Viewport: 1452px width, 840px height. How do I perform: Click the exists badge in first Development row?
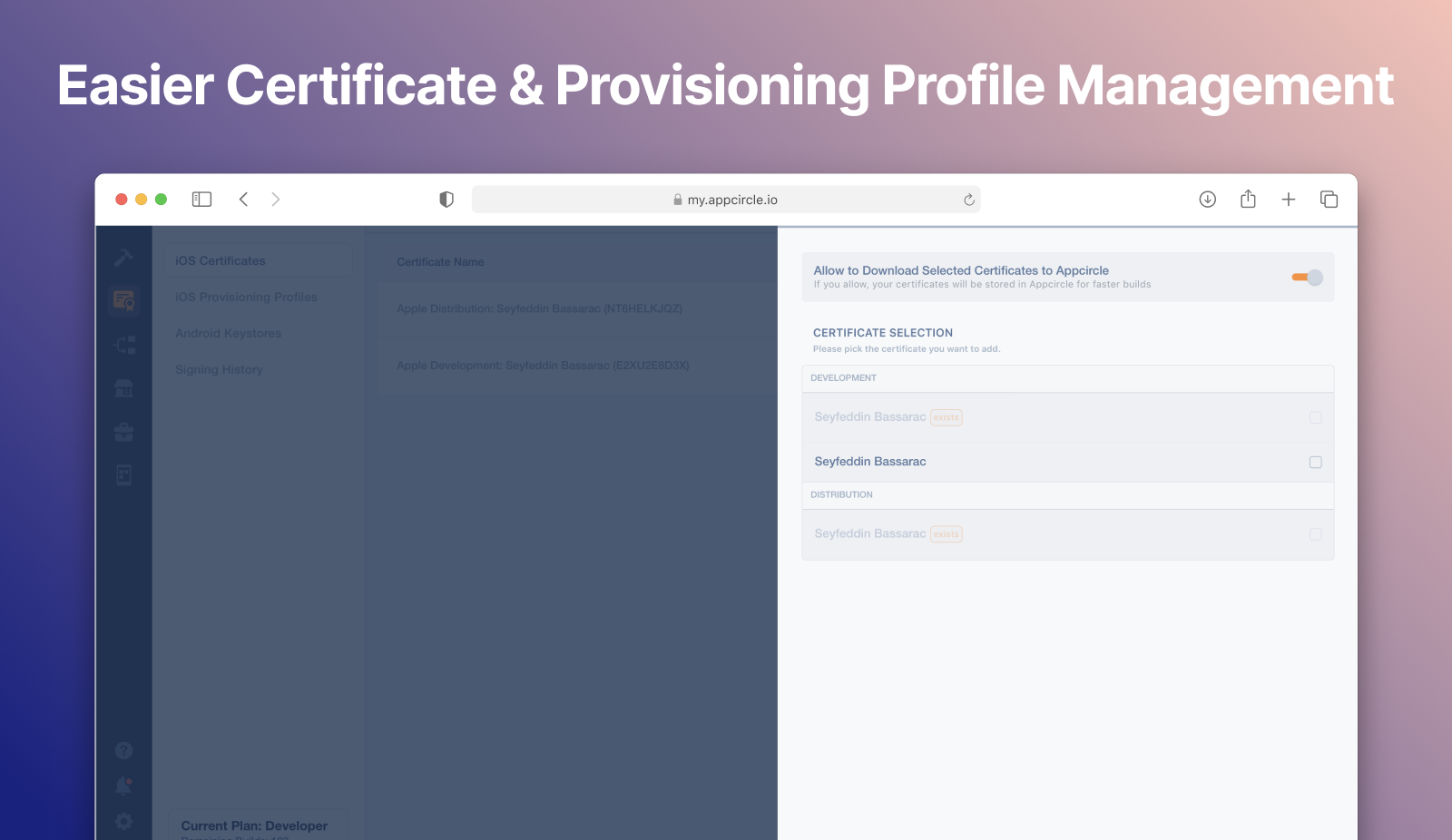pyautogui.click(x=947, y=417)
